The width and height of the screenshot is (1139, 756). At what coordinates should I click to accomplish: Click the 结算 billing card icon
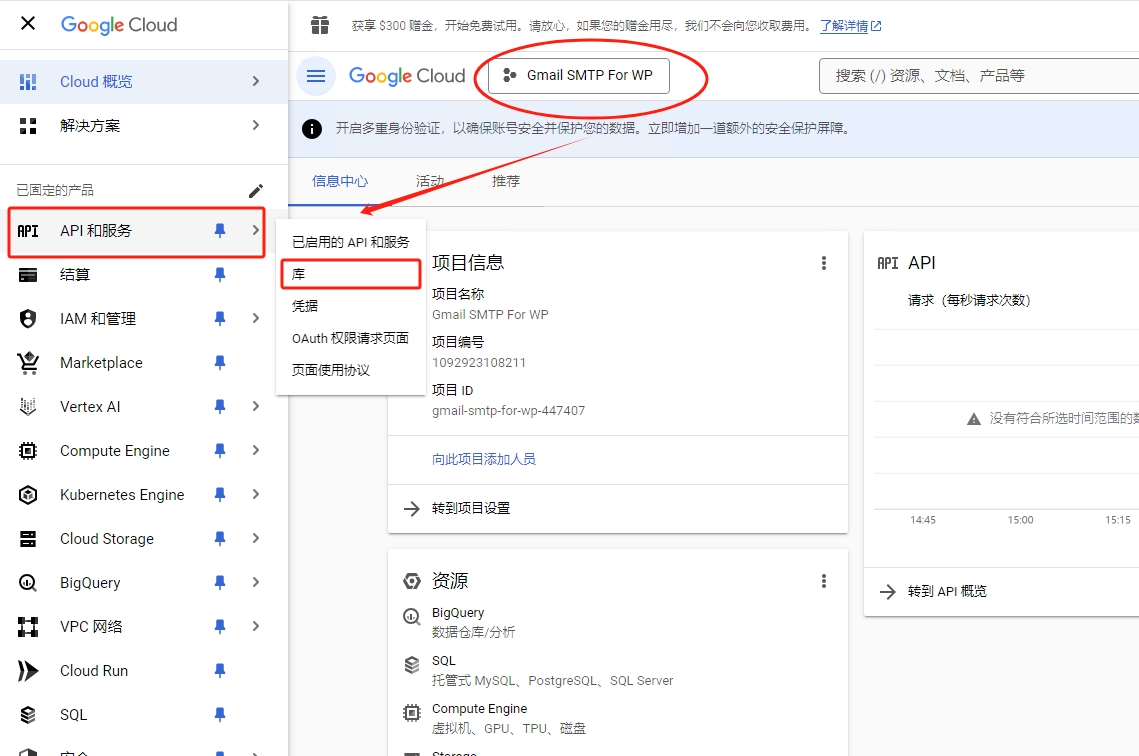click(x=28, y=275)
